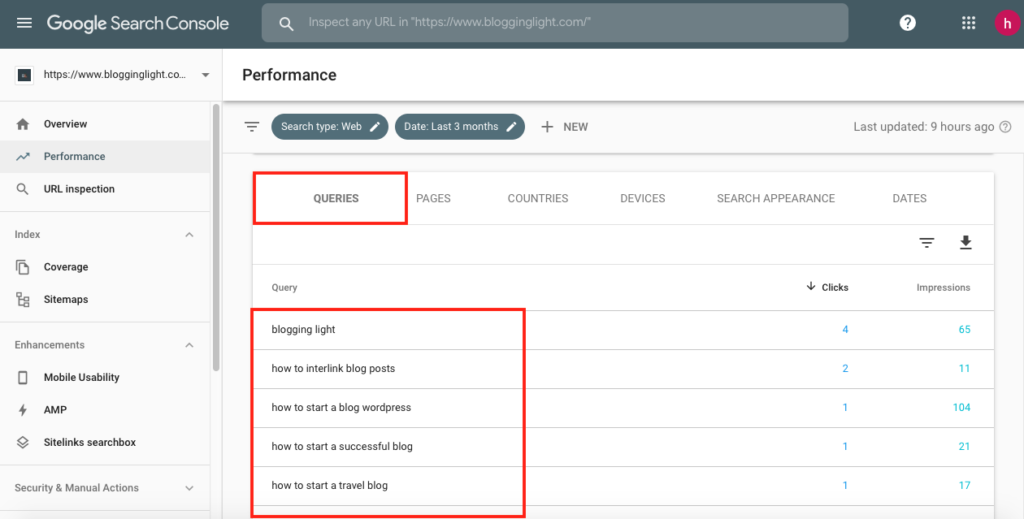Open the Sitemaps report

coord(105,300)
